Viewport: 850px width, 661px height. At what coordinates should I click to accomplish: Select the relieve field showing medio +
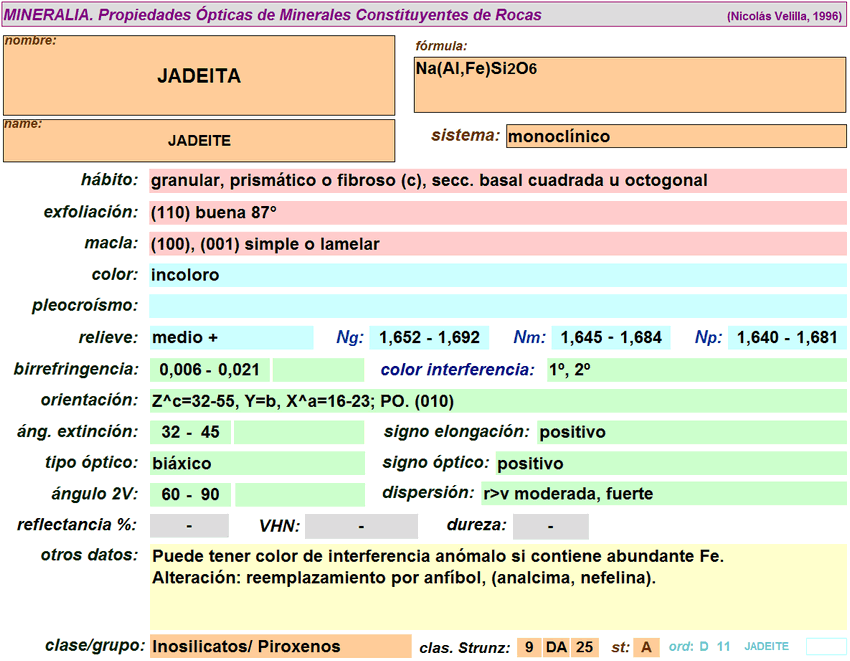coord(231,338)
